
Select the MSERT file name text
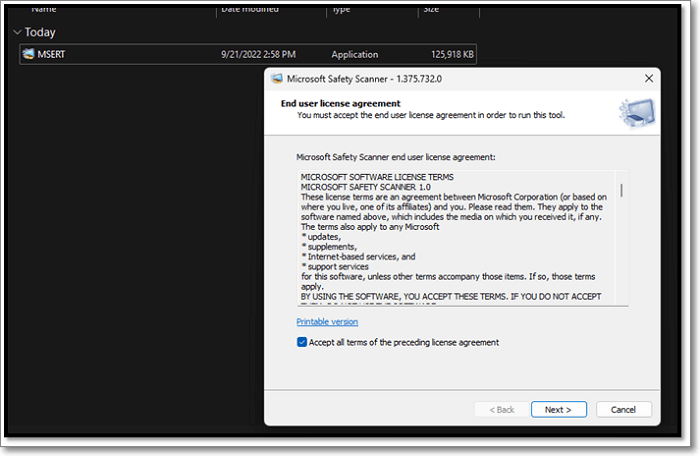pos(51,54)
